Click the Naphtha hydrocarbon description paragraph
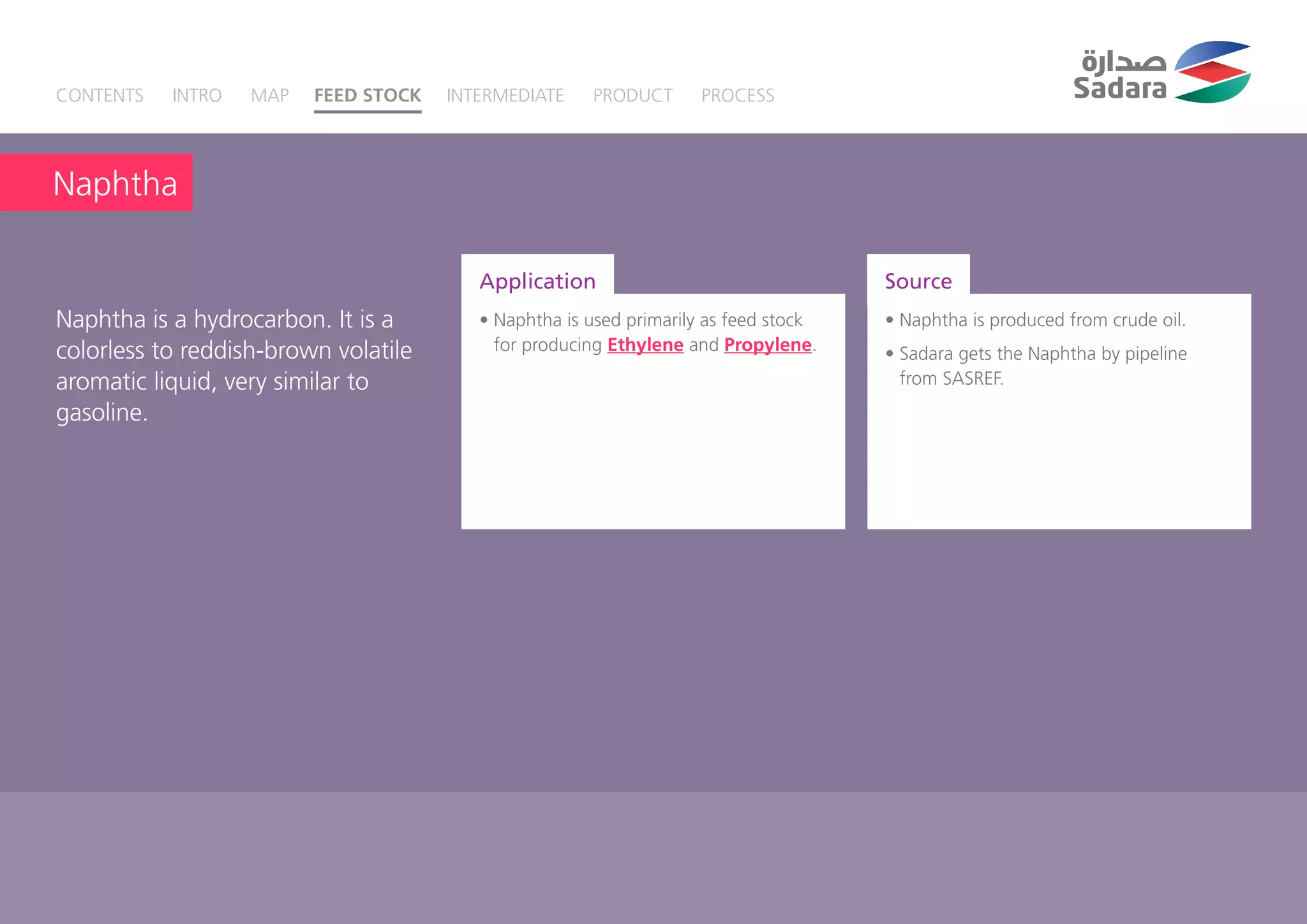Screen dimensions: 1307x924 234,366
